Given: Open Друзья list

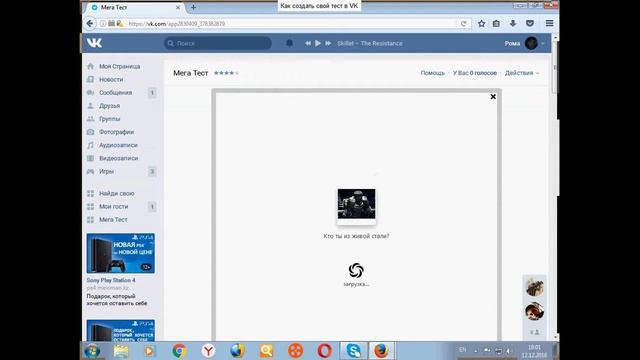Looking at the screenshot, I should [x=109, y=106].
